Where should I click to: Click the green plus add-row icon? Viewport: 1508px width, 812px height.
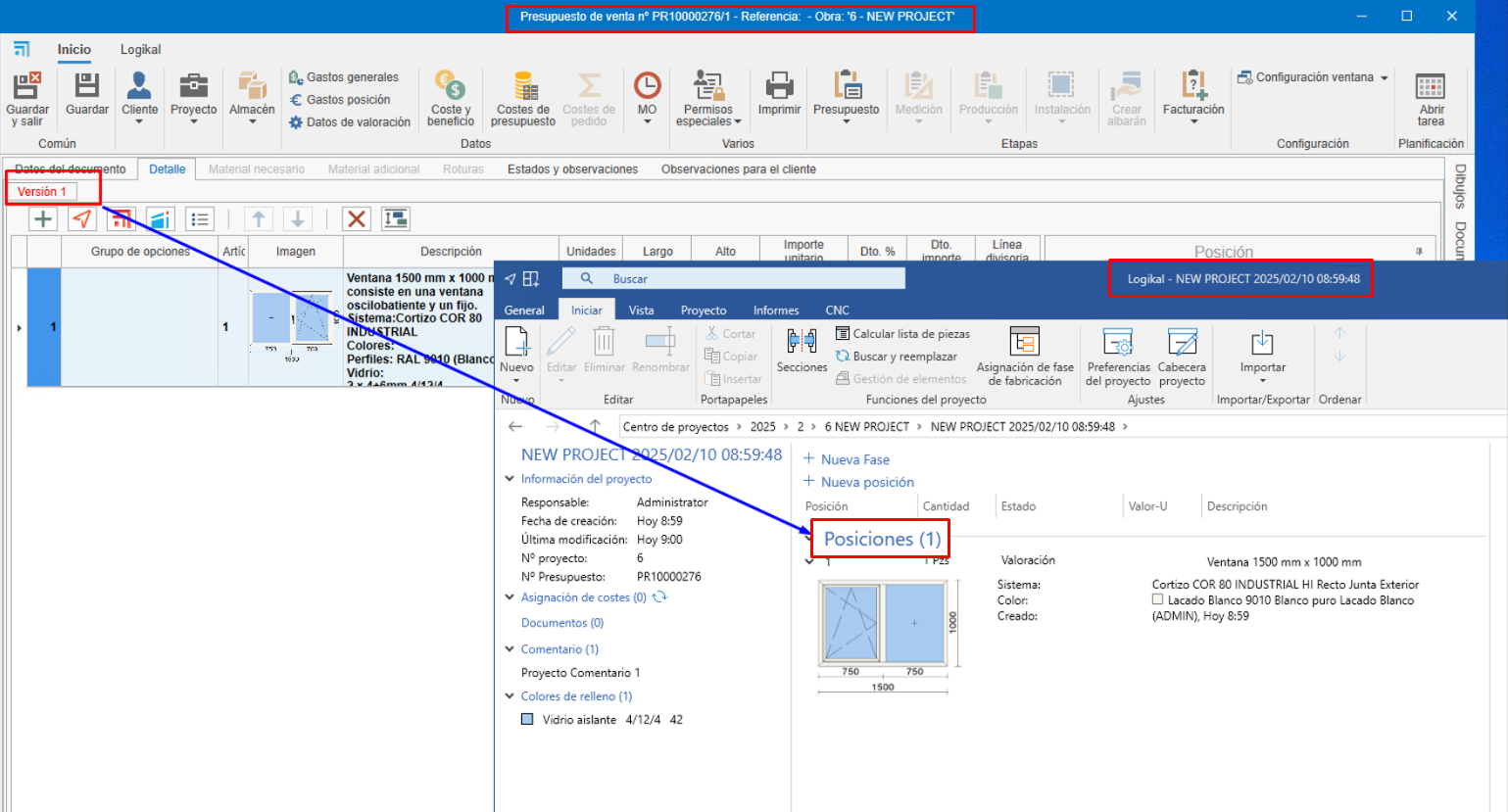pos(43,219)
